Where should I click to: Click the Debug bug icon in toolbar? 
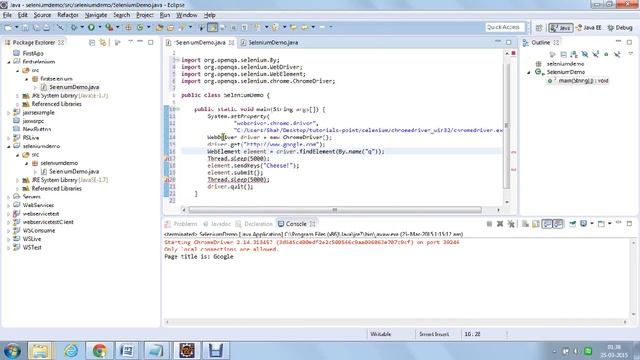tap(74, 27)
